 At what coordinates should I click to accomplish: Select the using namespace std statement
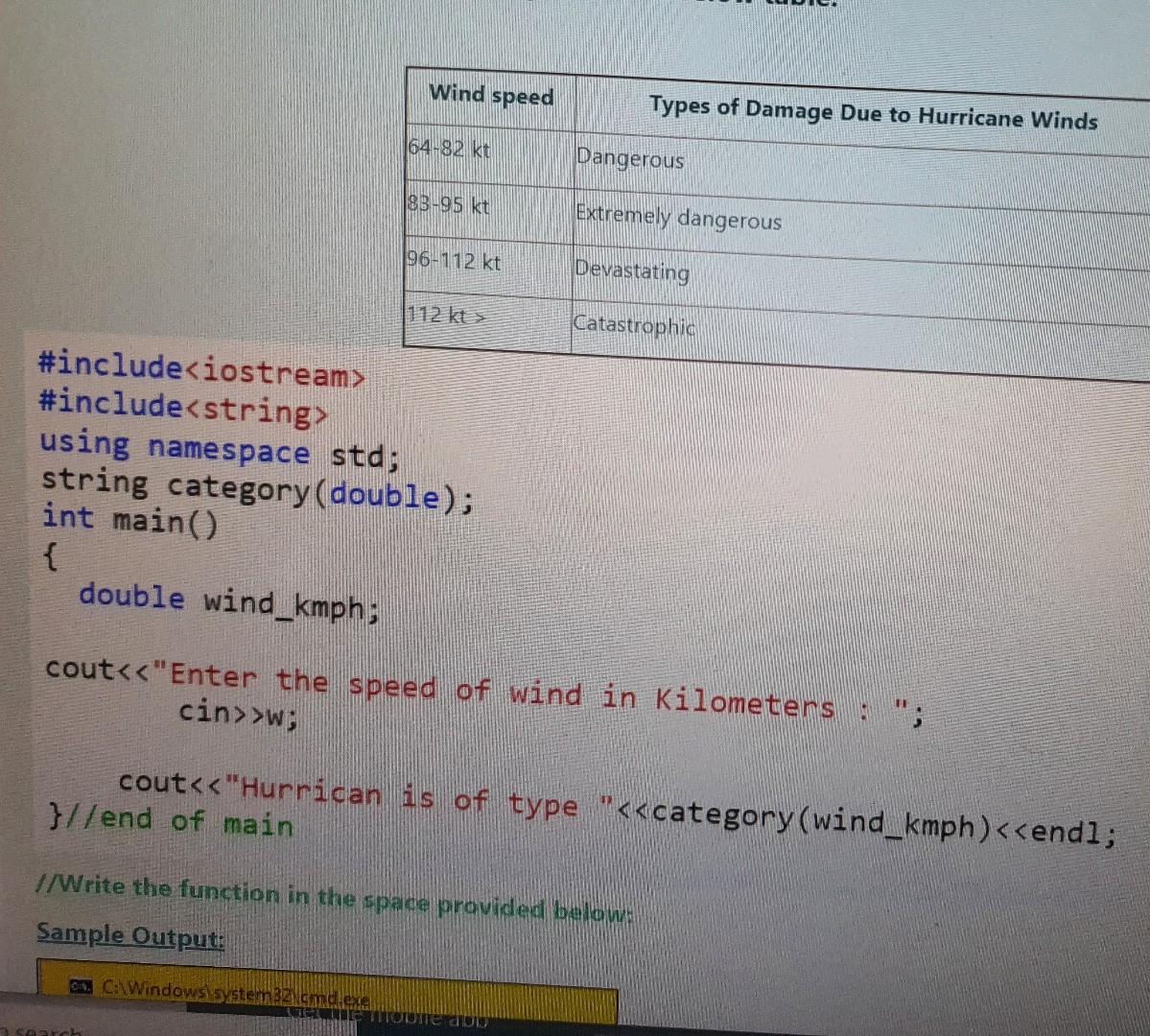[x=216, y=448]
